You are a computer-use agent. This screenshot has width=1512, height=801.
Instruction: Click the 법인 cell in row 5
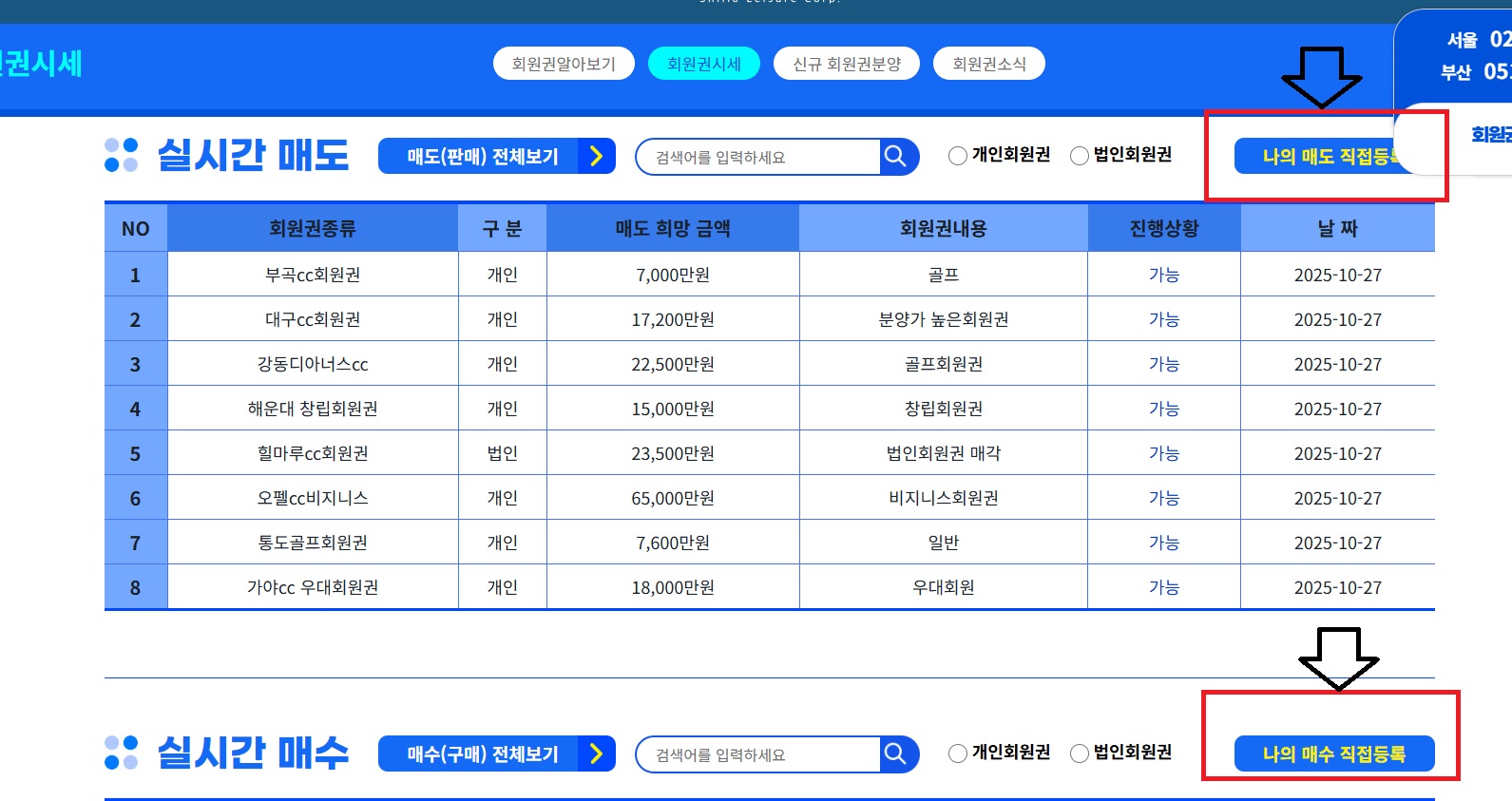[503, 453]
